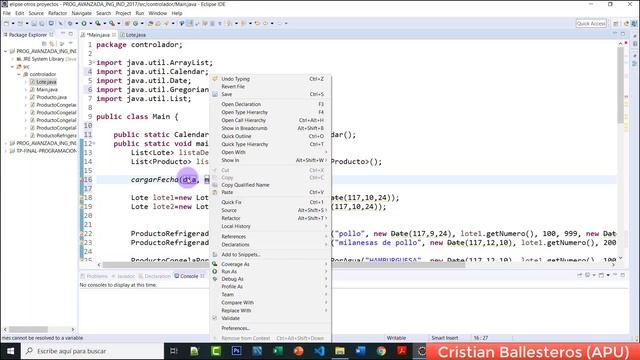Screen dimensions: 640x360
Task: Click the editor horizontal scrollbar
Action: [284, 264]
